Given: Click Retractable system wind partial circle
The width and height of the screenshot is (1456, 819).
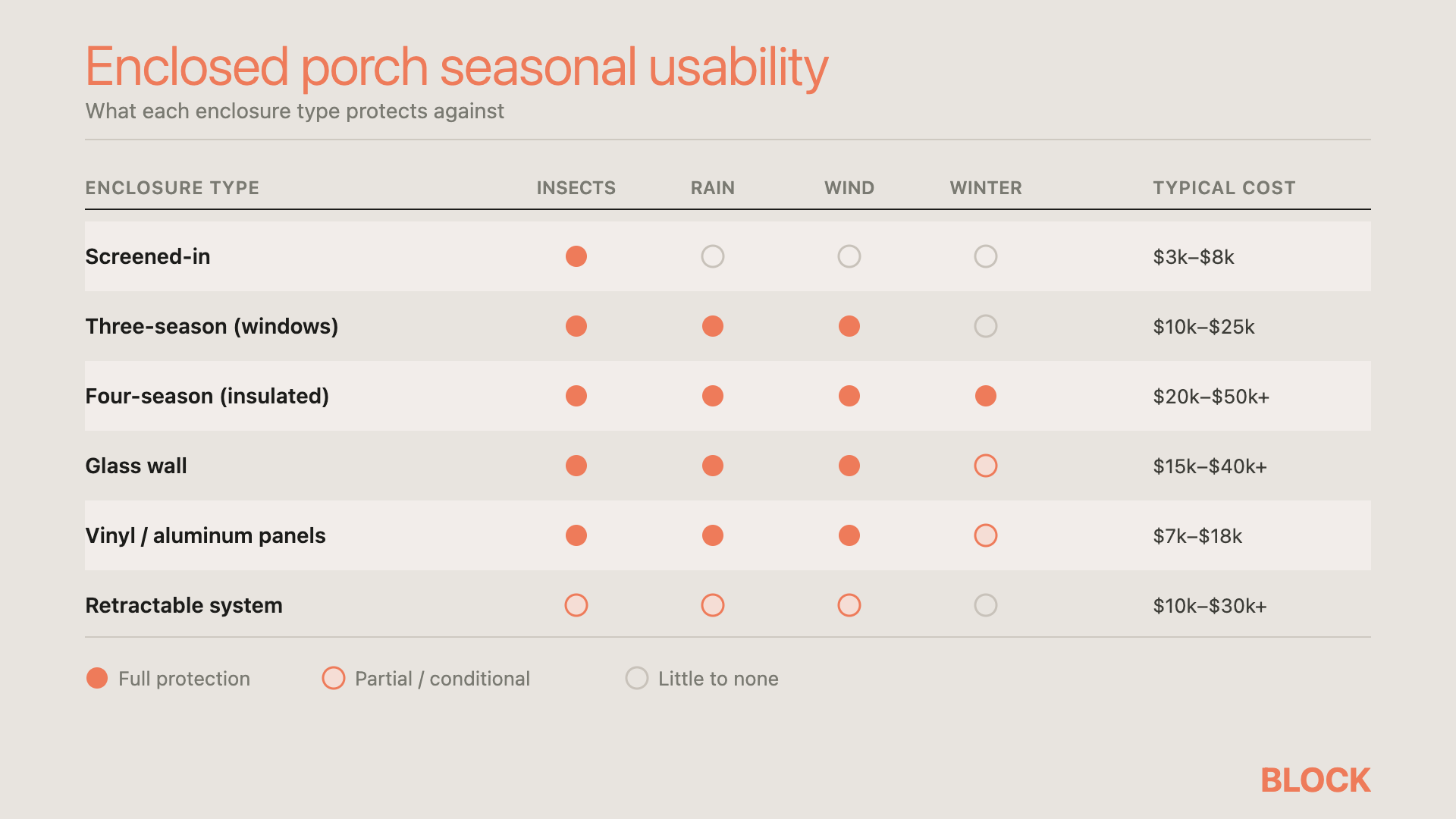Looking at the screenshot, I should [849, 605].
